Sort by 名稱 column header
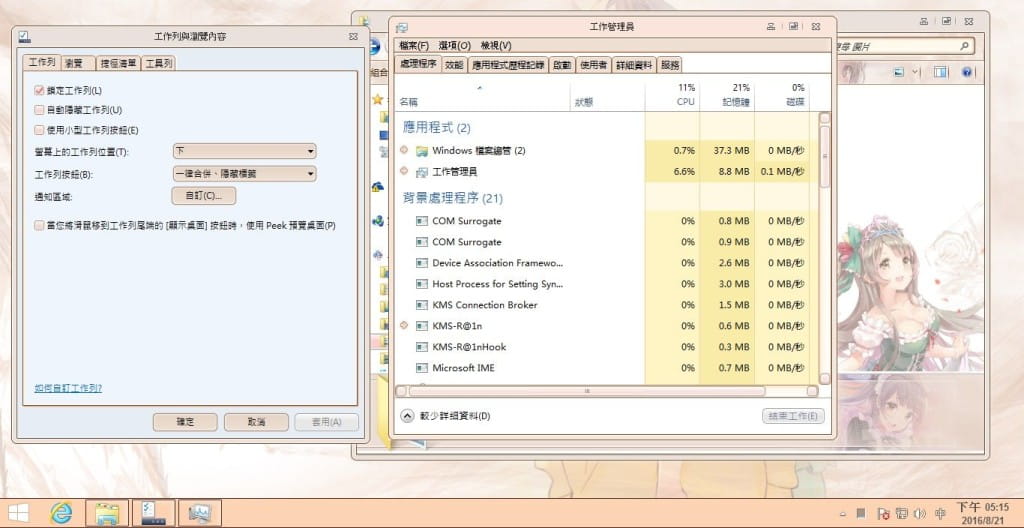 (x=483, y=95)
